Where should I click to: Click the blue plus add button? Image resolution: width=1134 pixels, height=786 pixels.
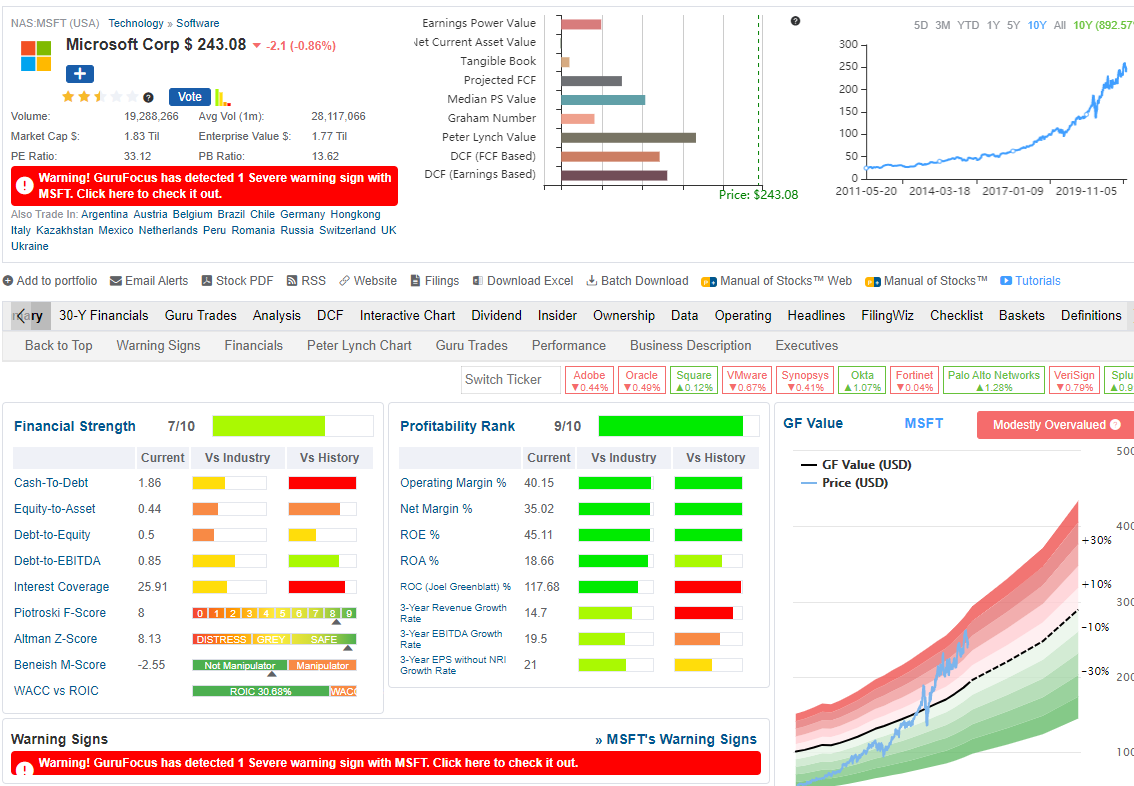point(80,74)
